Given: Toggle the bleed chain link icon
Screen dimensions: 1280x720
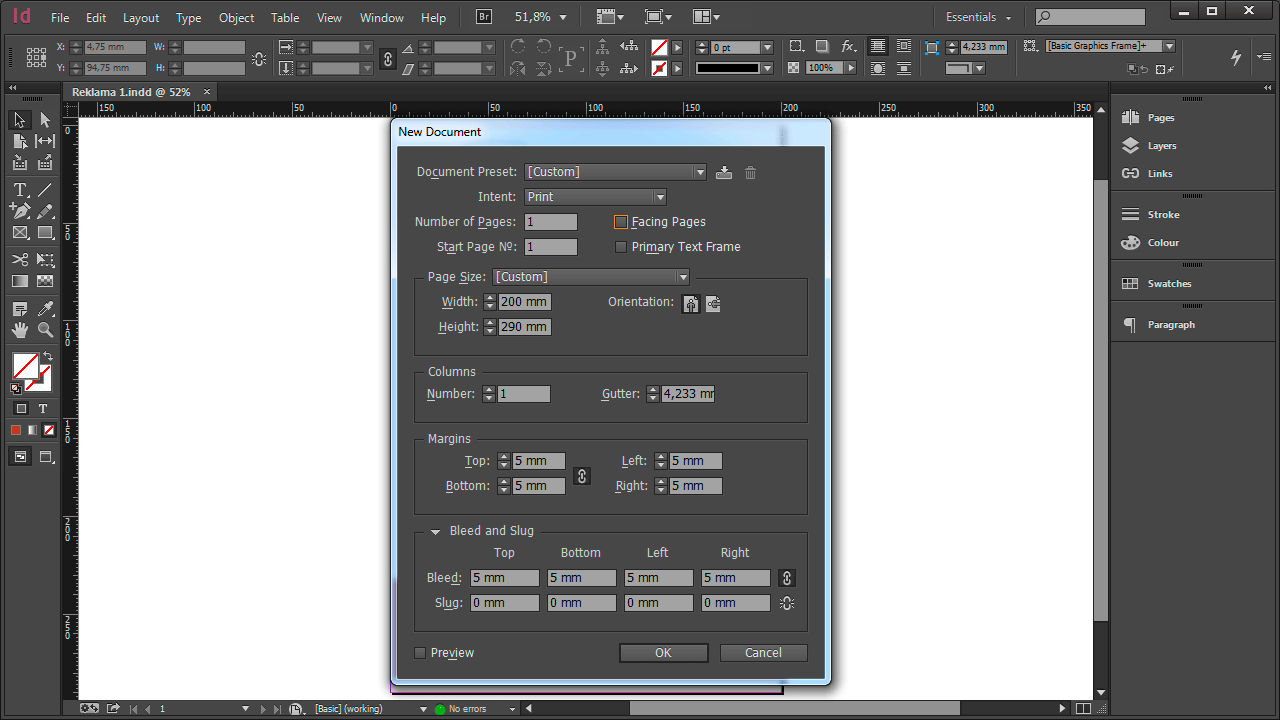Looking at the screenshot, I should pos(787,578).
